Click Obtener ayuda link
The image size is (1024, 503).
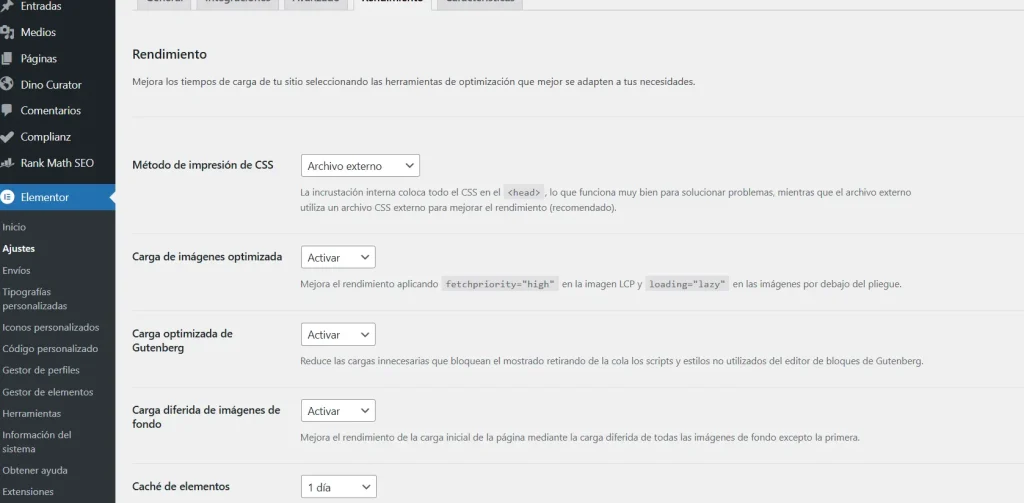[35, 470]
